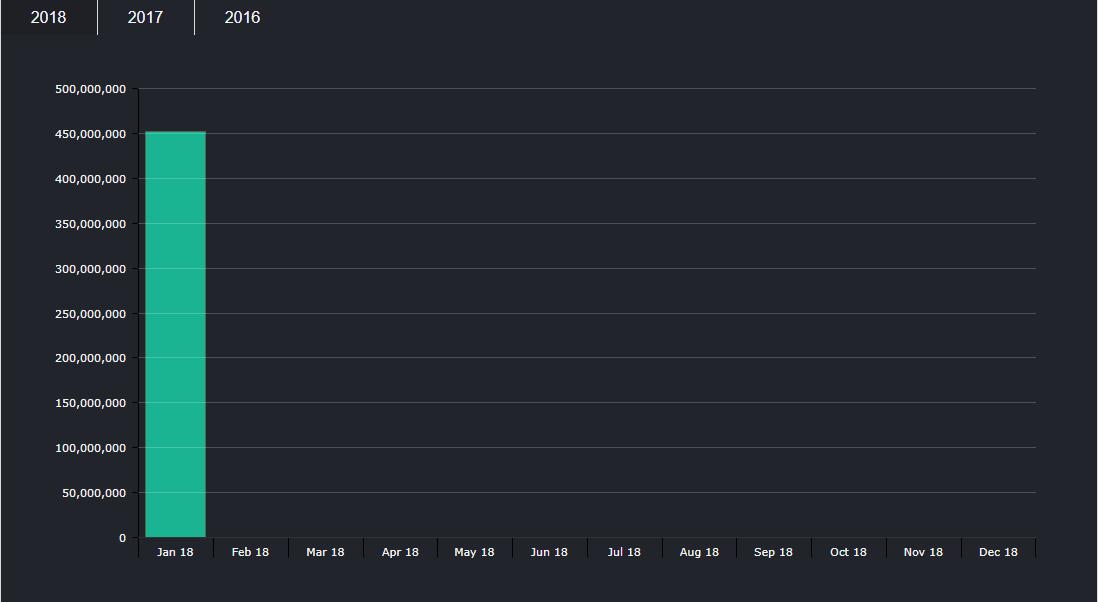This screenshot has width=1098, height=602.
Task: Click the Apr 18 axis label
Action: tap(400, 552)
